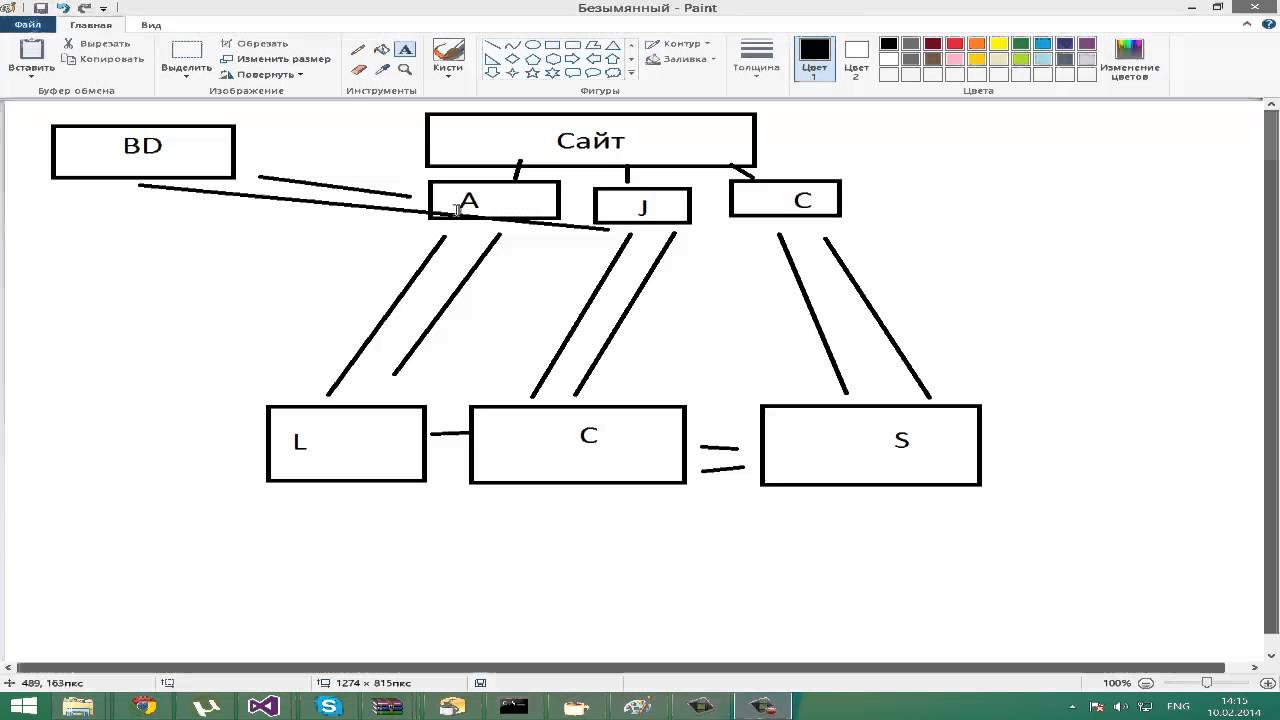Pick the orange color swatch
The width and height of the screenshot is (1280, 720).
point(976,44)
